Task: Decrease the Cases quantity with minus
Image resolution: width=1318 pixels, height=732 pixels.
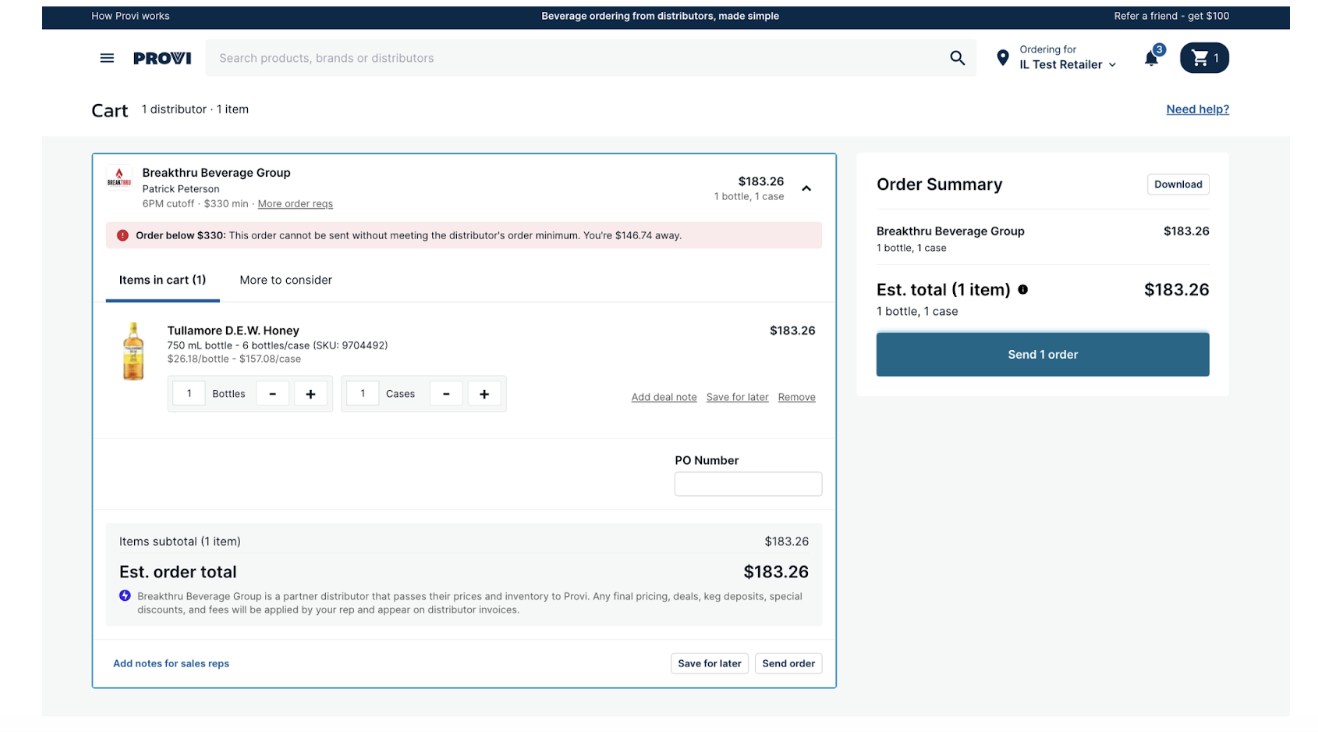Action: pyautogui.click(x=446, y=393)
